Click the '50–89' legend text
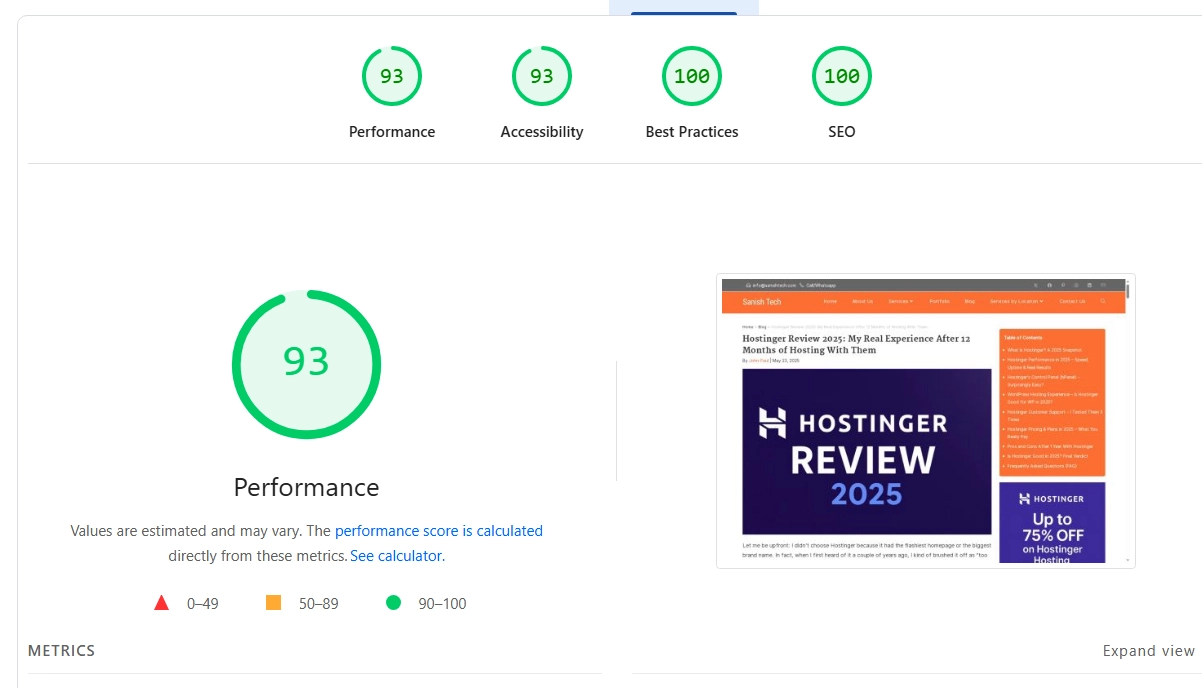Viewport: 1202px width, 688px height. coord(319,604)
